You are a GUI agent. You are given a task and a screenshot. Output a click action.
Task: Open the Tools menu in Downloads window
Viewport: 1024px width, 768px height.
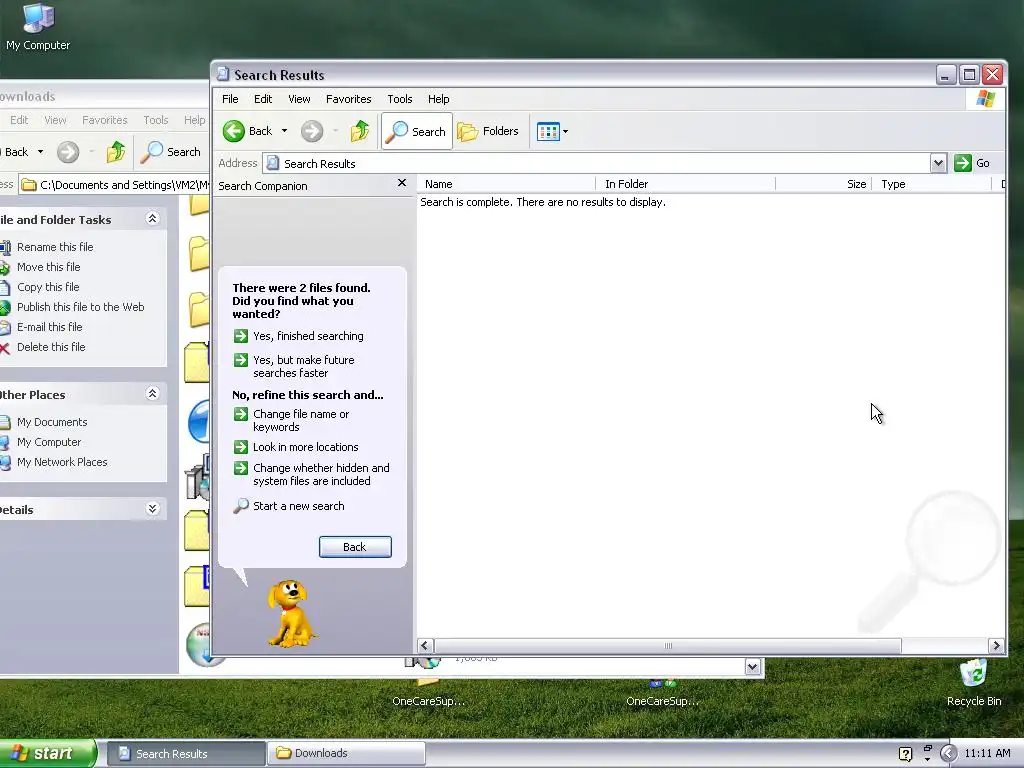[155, 120]
